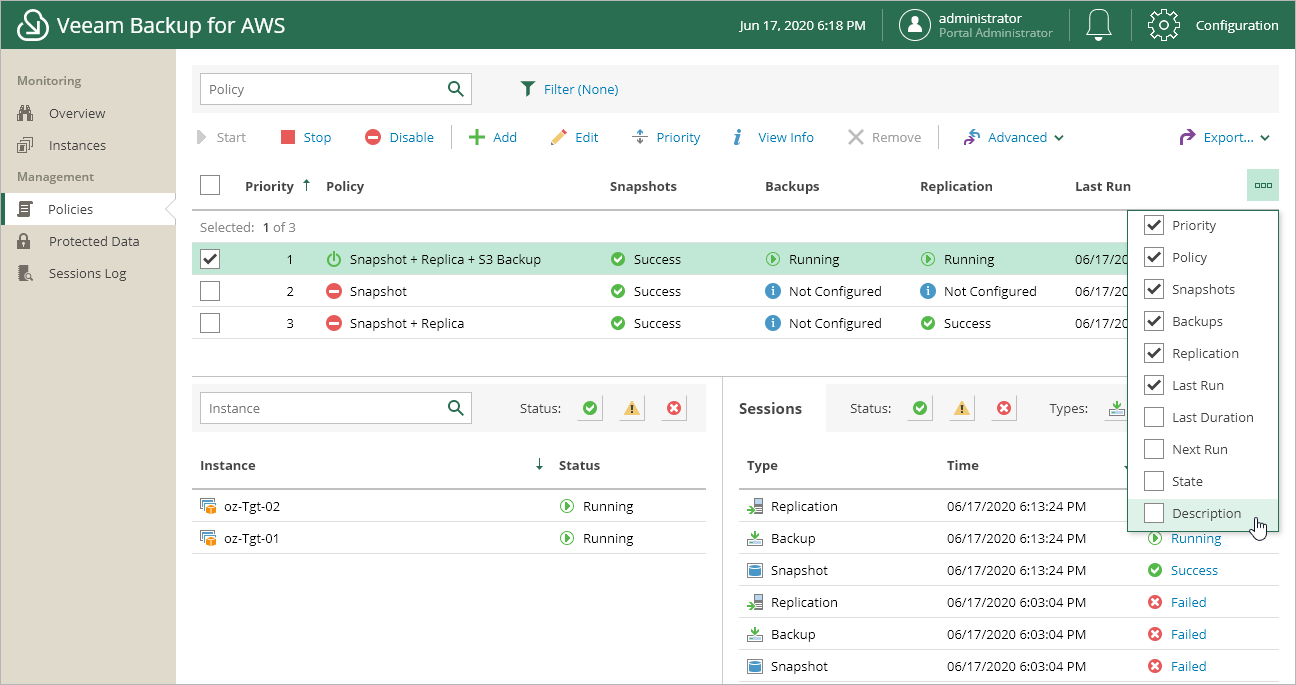Uncheck the Backups column option
Viewport: 1296px width, 685px height.
[x=1154, y=321]
